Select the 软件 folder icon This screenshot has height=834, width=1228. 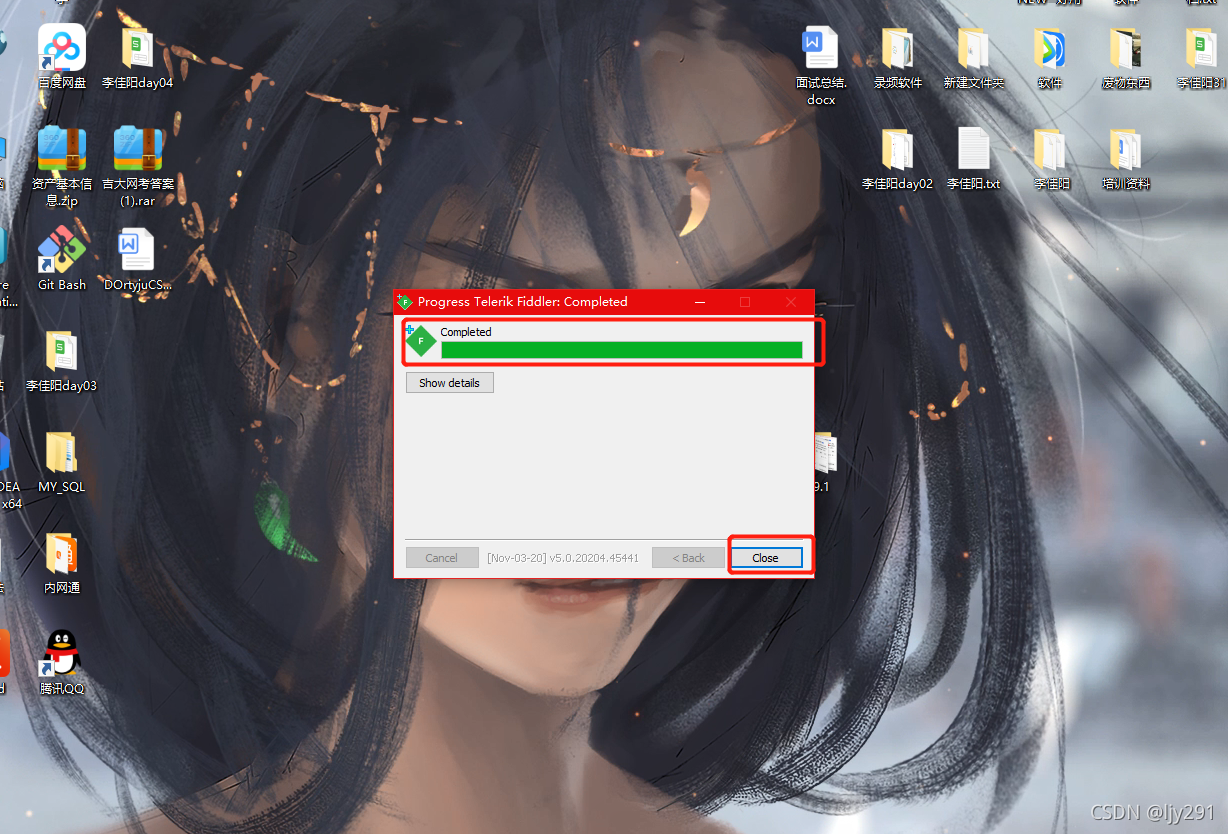click(1049, 57)
